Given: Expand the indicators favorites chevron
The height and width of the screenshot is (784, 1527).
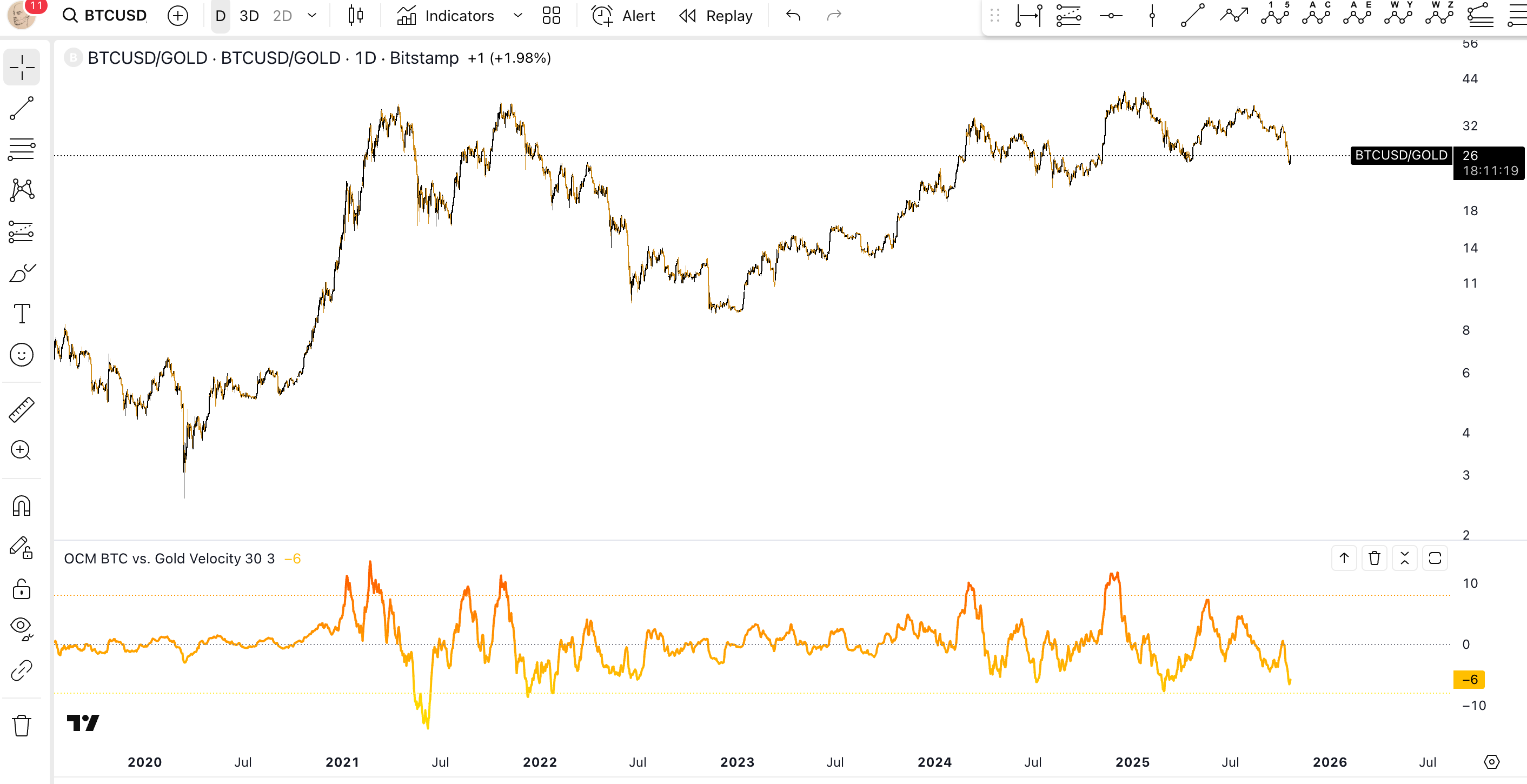Looking at the screenshot, I should (517, 16).
